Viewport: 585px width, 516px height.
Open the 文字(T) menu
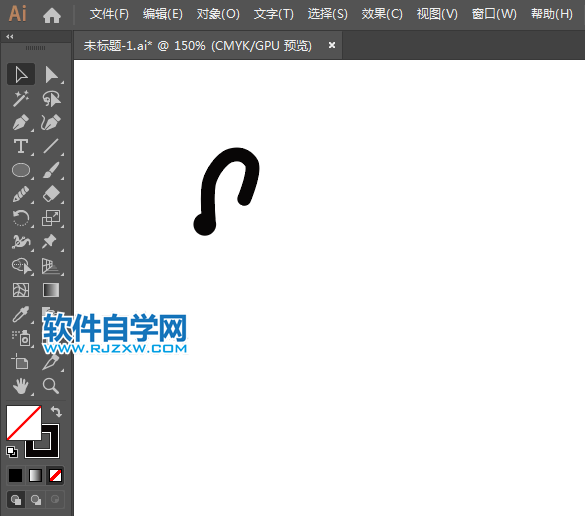pyautogui.click(x=274, y=14)
